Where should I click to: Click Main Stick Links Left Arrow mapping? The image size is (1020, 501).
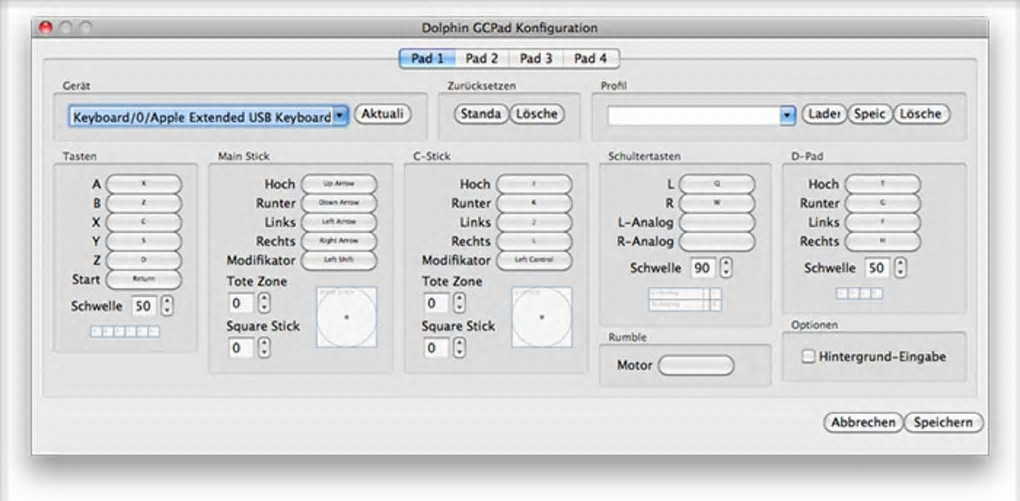click(338, 222)
